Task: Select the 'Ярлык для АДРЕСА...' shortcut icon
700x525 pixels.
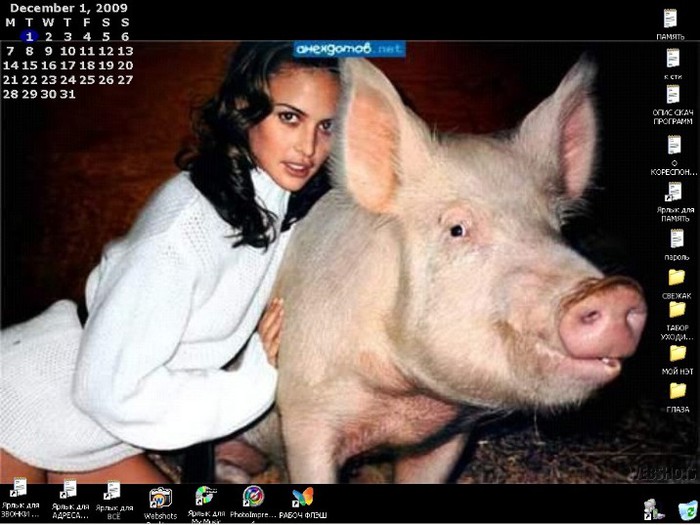Action: (x=68, y=489)
